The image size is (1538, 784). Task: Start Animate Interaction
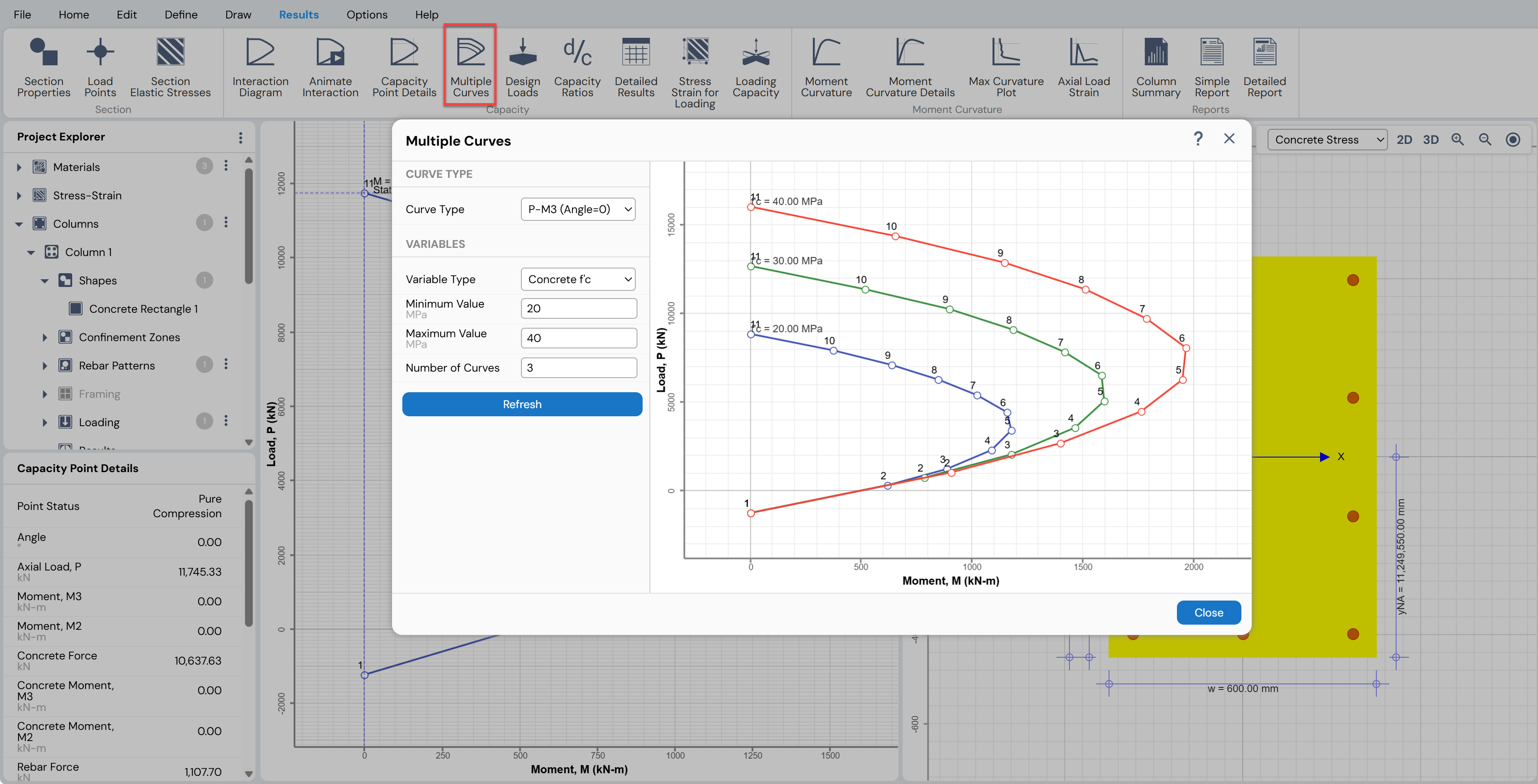[x=330, y=67]
